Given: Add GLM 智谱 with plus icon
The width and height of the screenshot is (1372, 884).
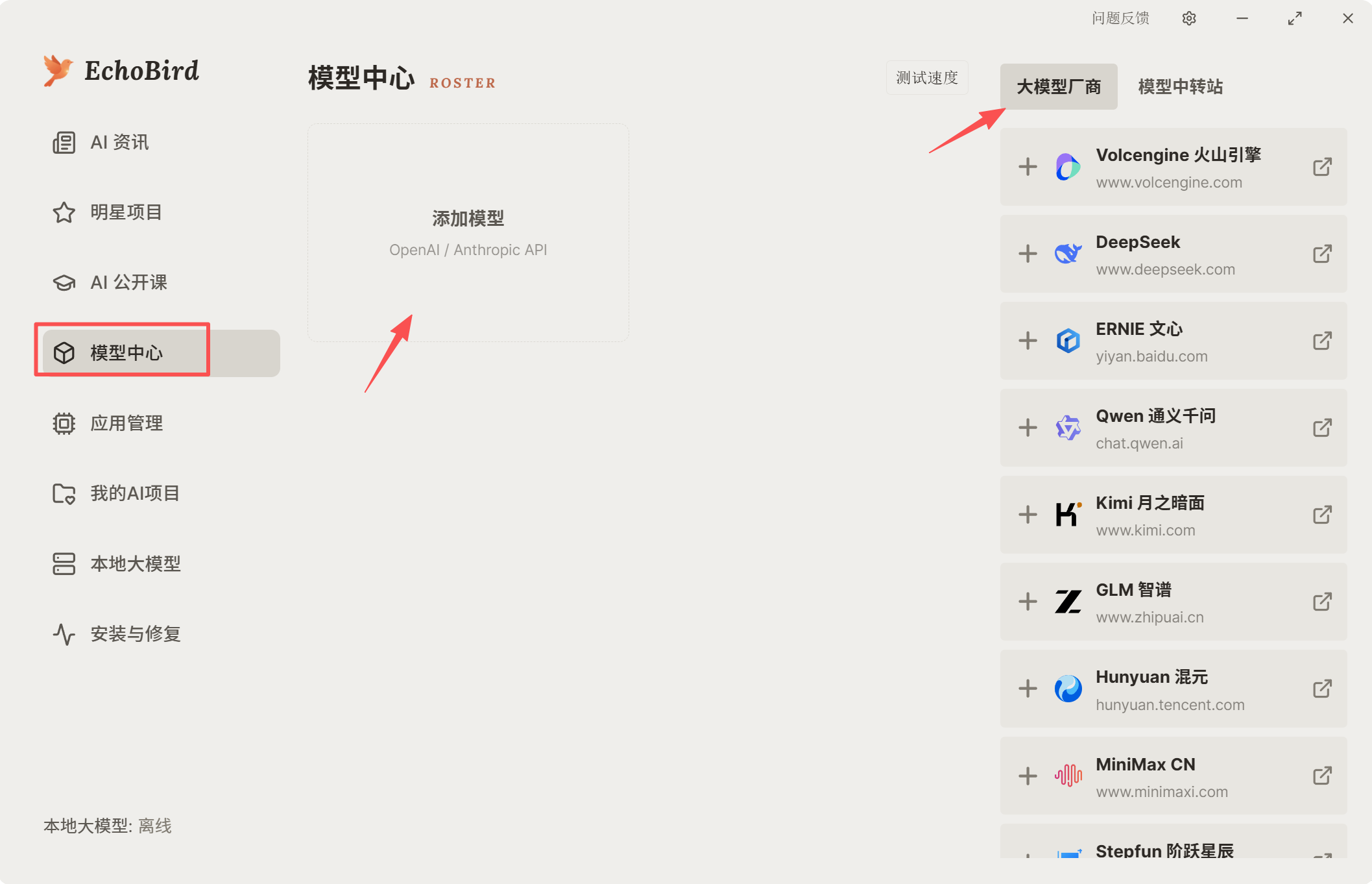Looking at the screenshot, I should (x=1028, y=602).
